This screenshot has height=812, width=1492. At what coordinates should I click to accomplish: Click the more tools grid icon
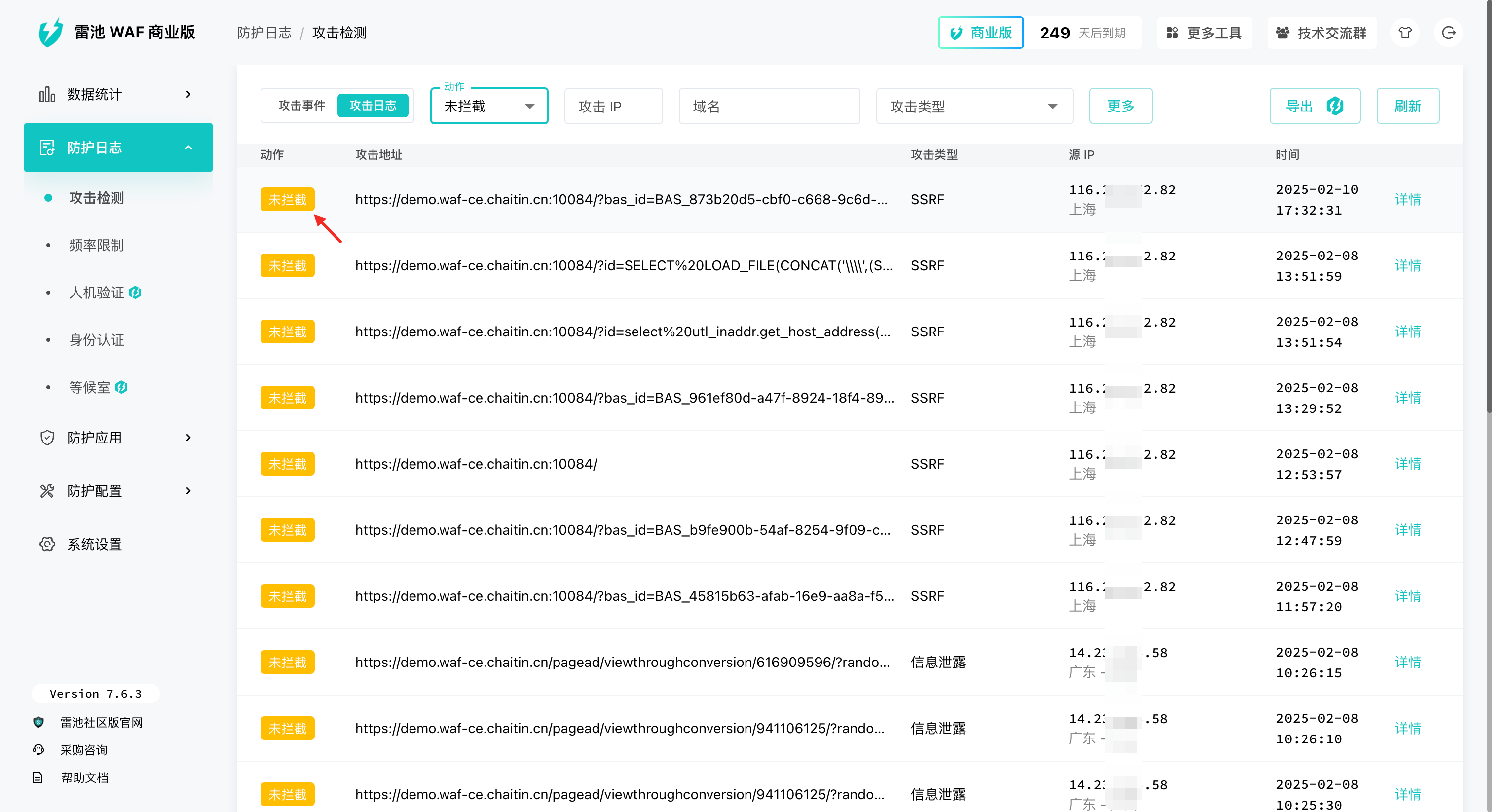tap(1172, 33)
